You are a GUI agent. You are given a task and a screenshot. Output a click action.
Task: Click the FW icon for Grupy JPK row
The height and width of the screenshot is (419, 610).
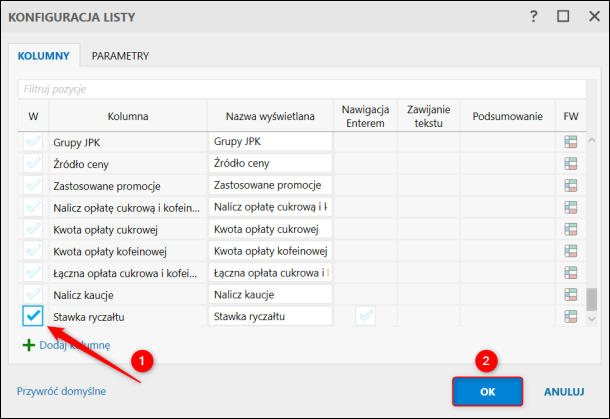(571, 142)
